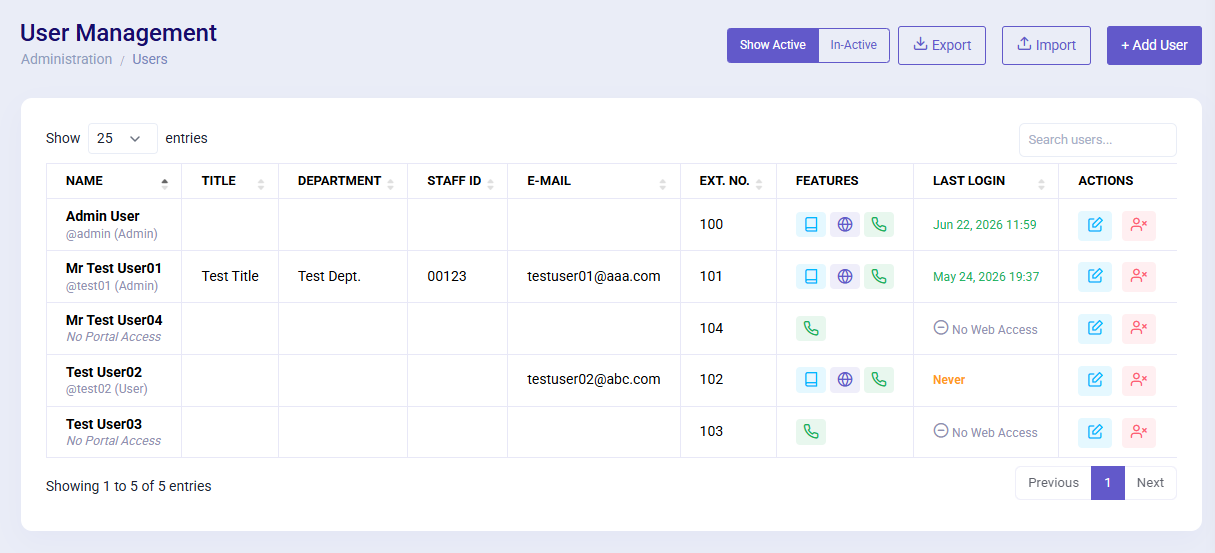Click the phone feature icon for Admin User
This screenshot has width=1215, height=553.
879,225
